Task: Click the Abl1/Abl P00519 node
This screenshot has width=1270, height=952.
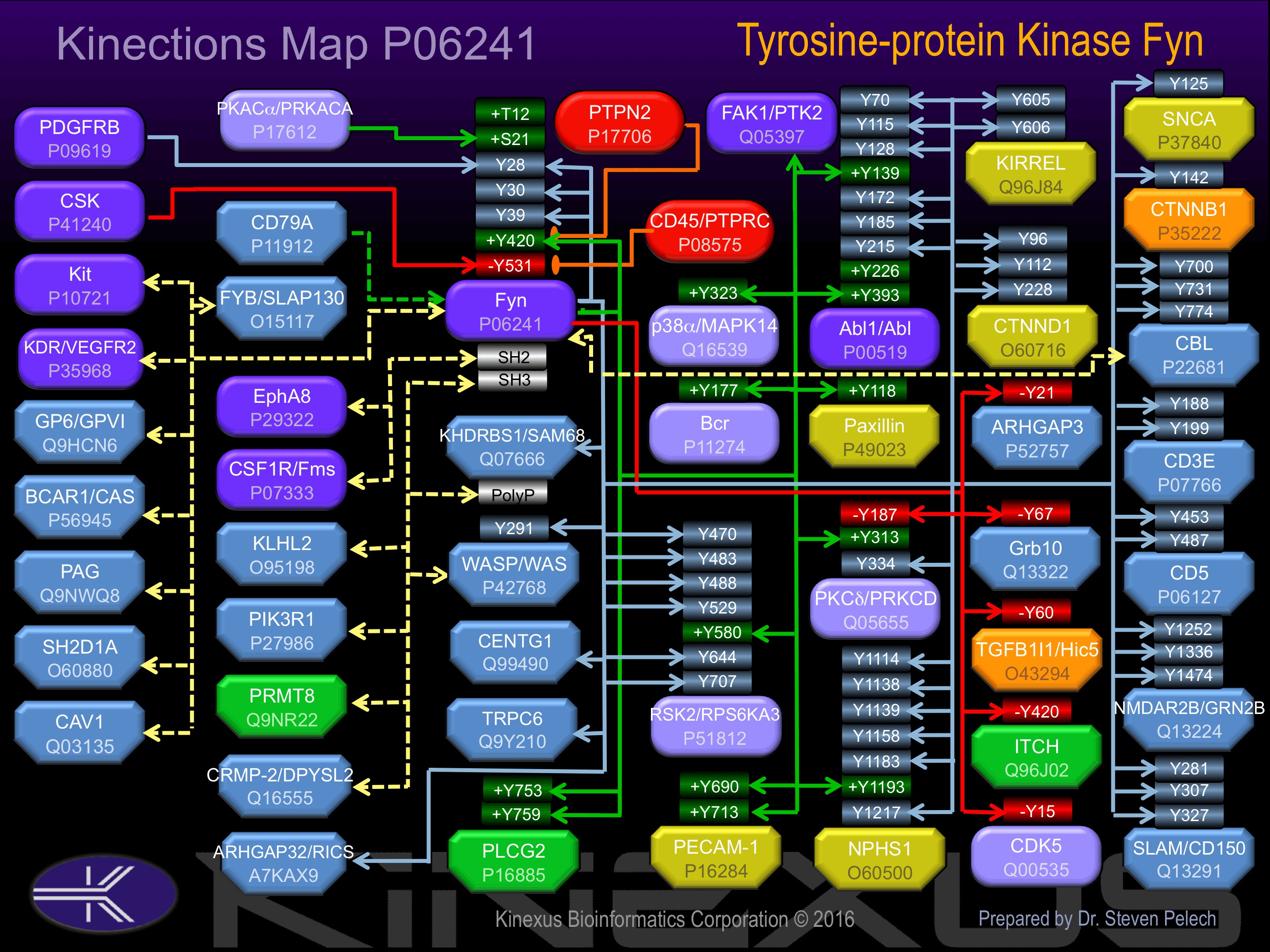Action: point(875,339)
